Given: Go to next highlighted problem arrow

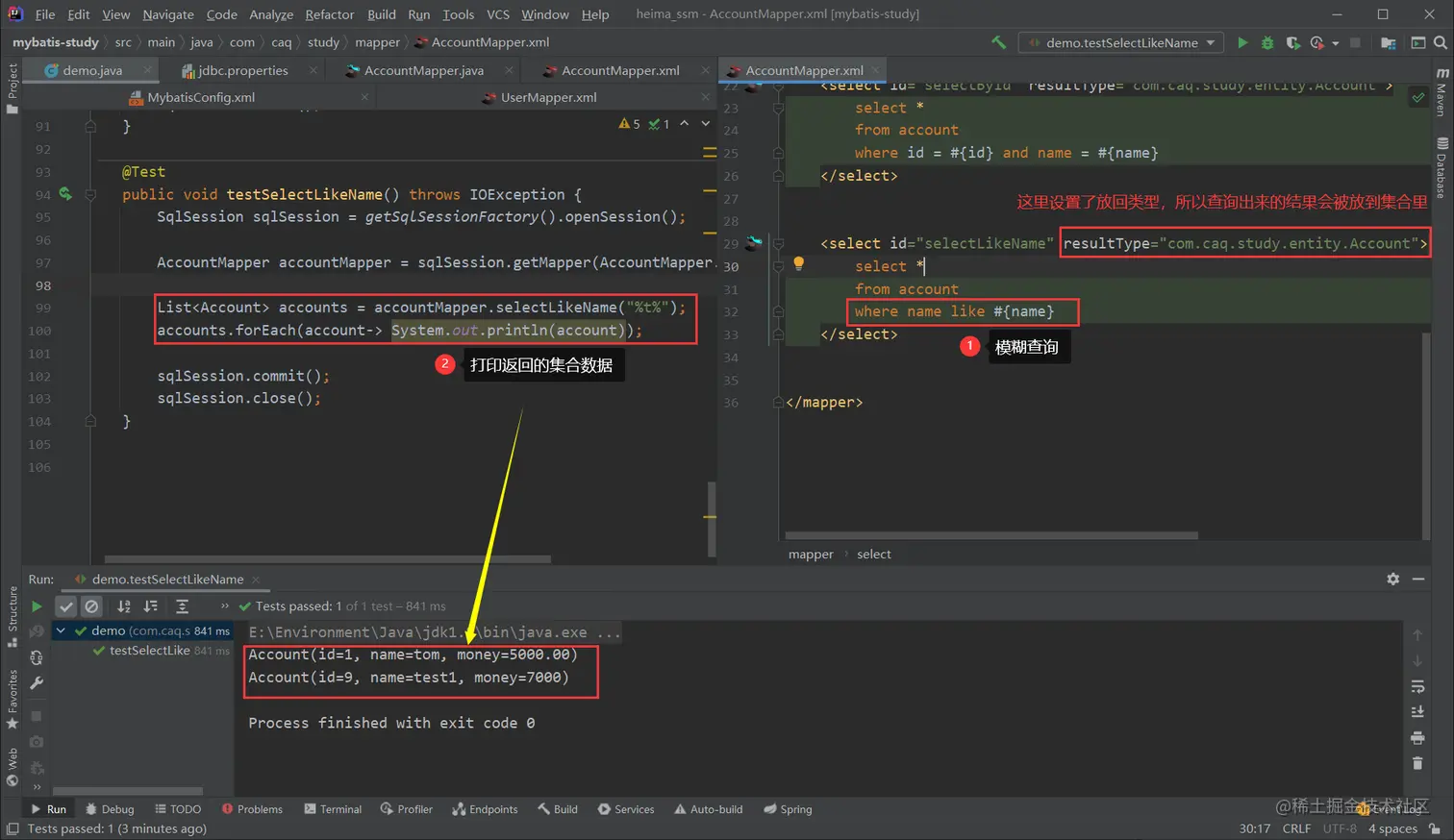Looking at the screenshot, I should (x=706, y=123).
